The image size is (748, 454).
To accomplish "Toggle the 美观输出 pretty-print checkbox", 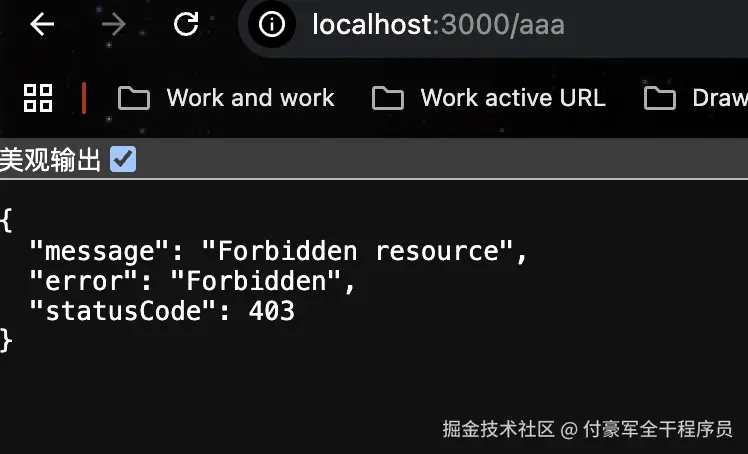I will click(123, 159).
